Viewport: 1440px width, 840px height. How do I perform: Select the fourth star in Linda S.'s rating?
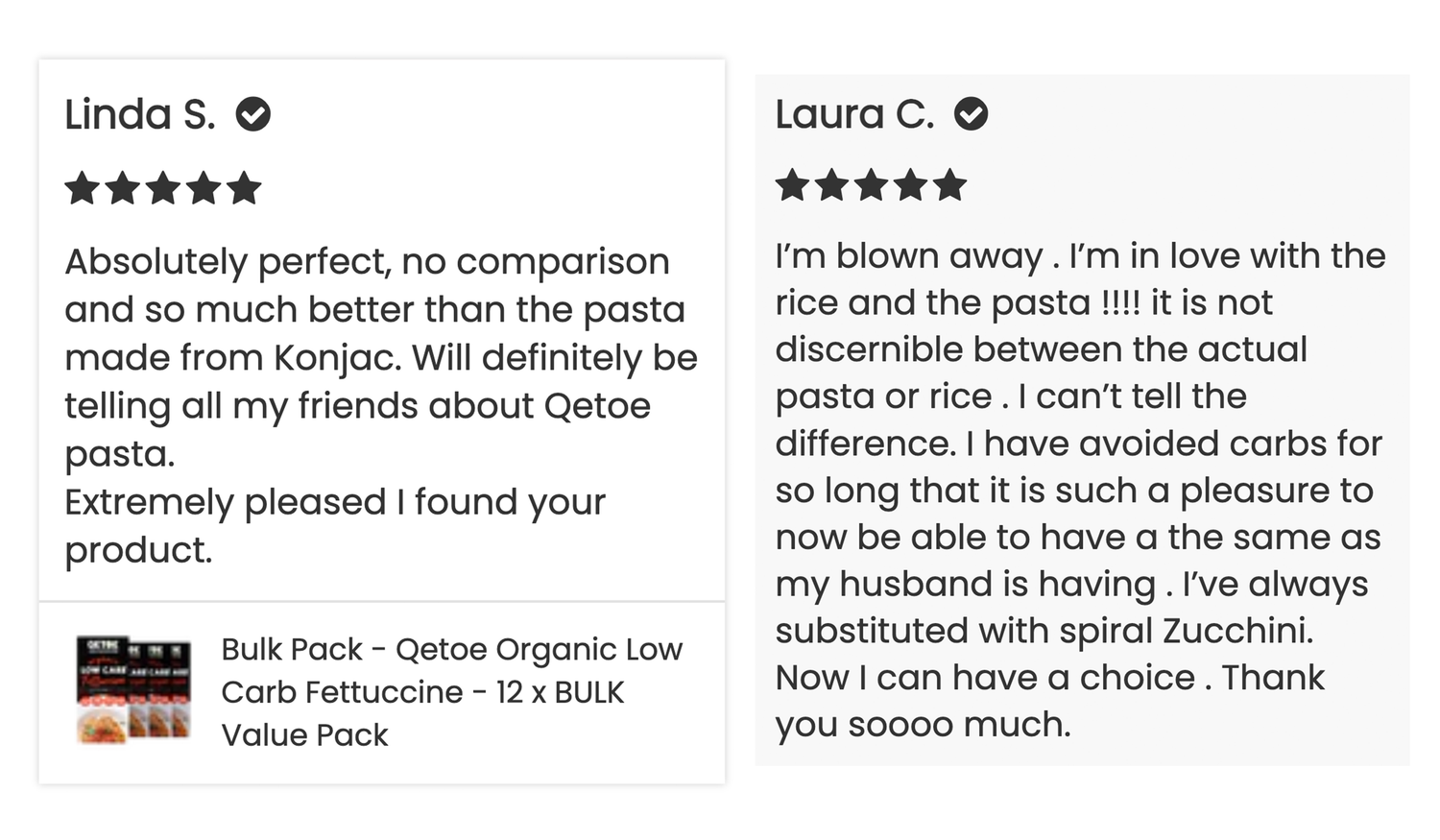pyautogui.click(x=204, y=188)
